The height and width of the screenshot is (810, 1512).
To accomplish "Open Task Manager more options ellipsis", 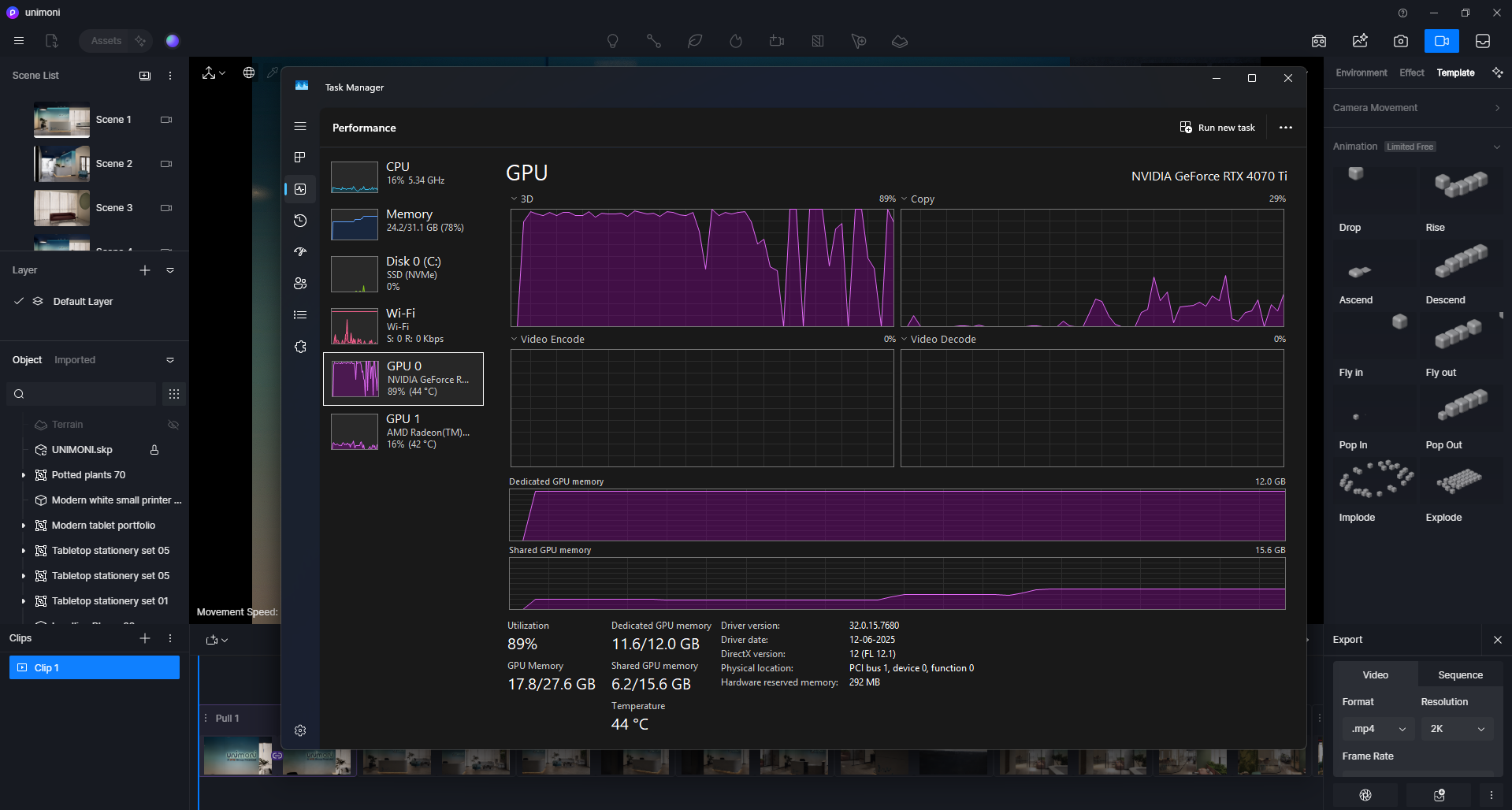I will tap(1286, 128).
